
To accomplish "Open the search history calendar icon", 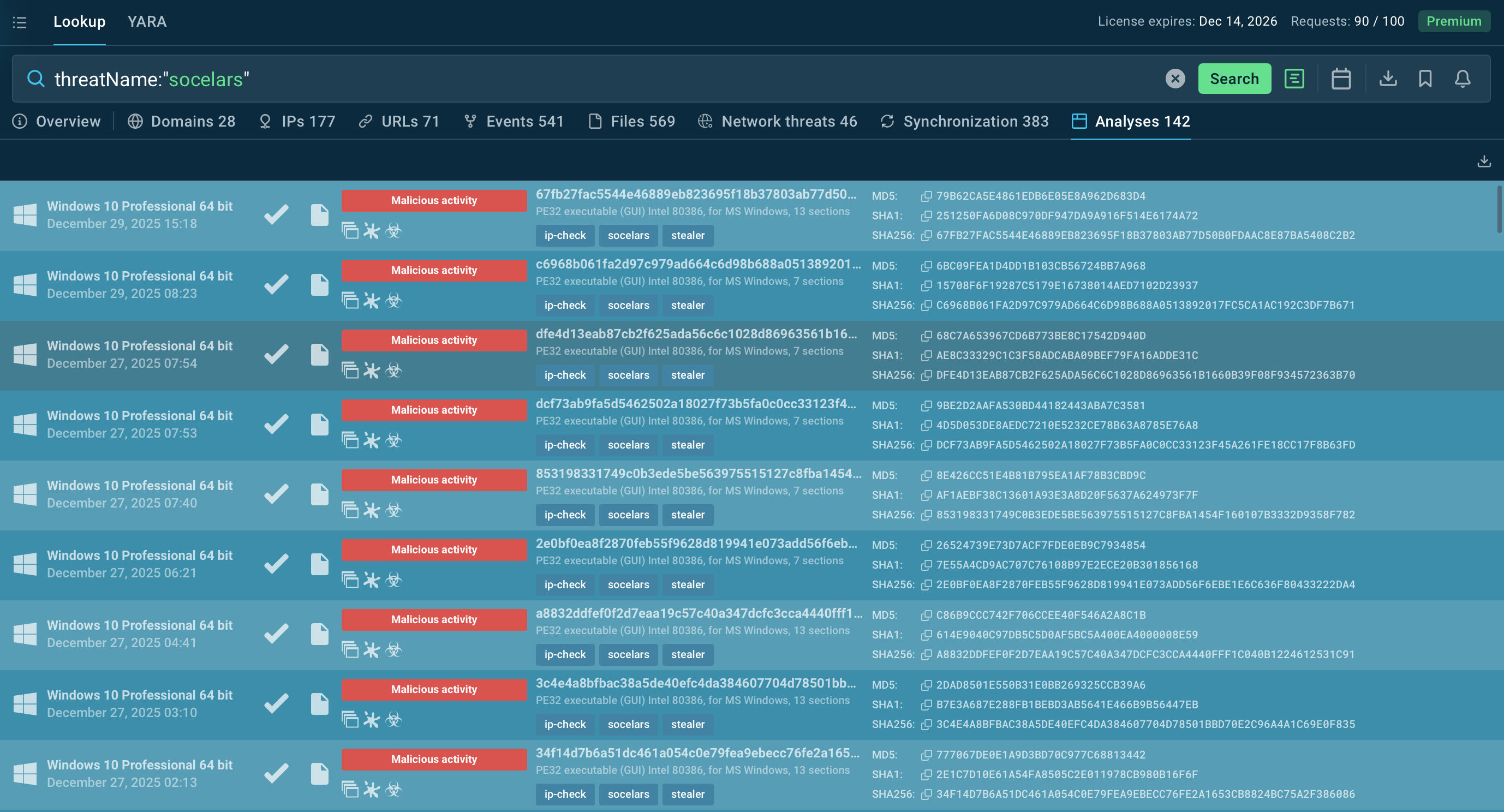I will 1341,79.
